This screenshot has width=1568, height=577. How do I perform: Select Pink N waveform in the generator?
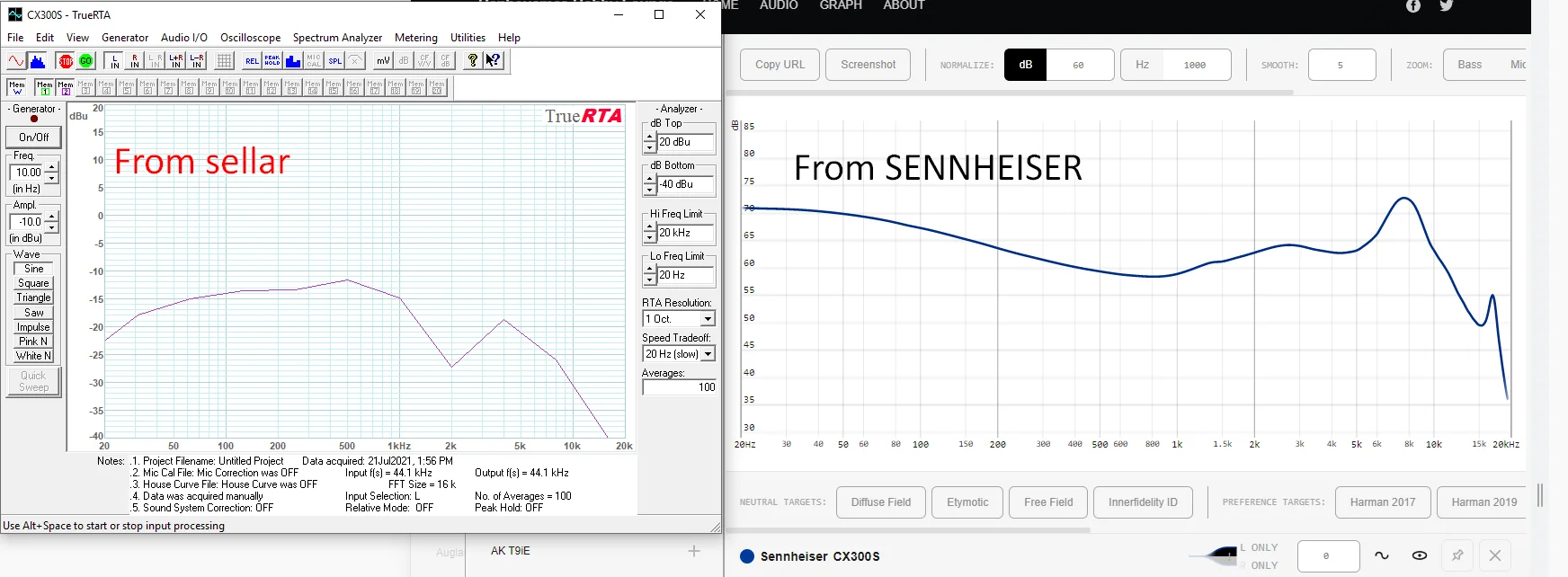34,342
